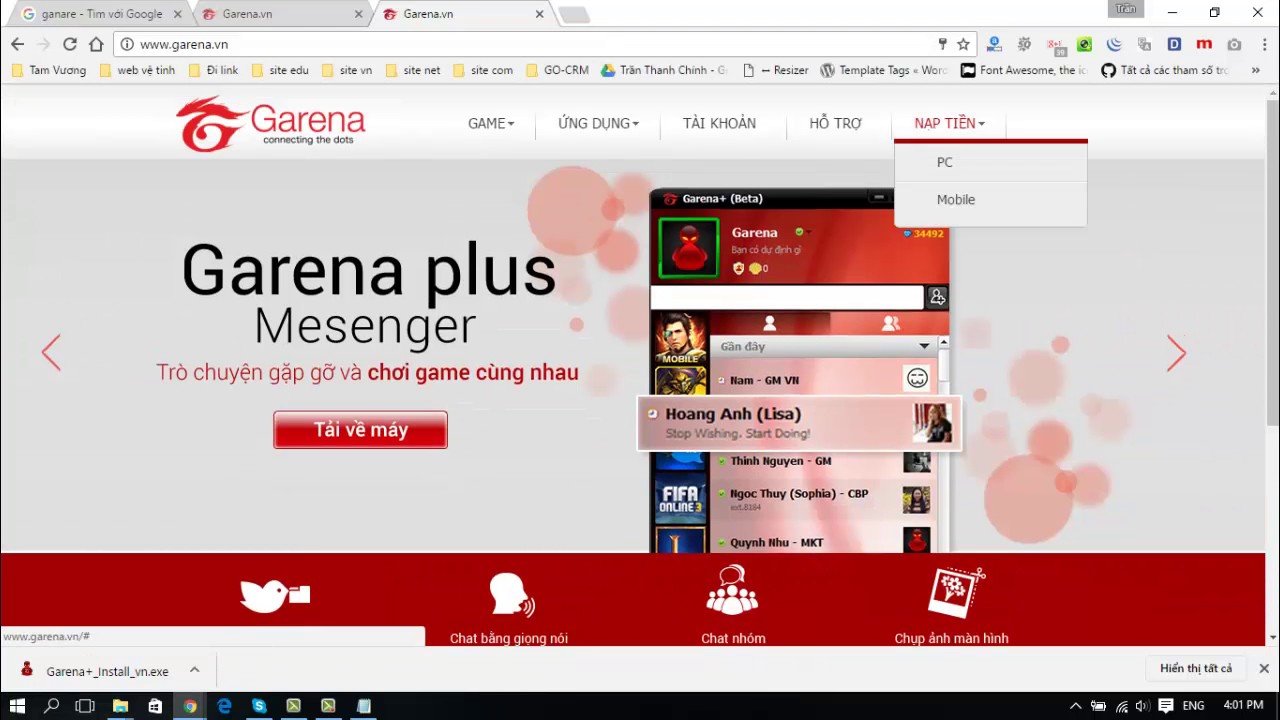Click the bird mail feature icon

click(x=275, y=594)
